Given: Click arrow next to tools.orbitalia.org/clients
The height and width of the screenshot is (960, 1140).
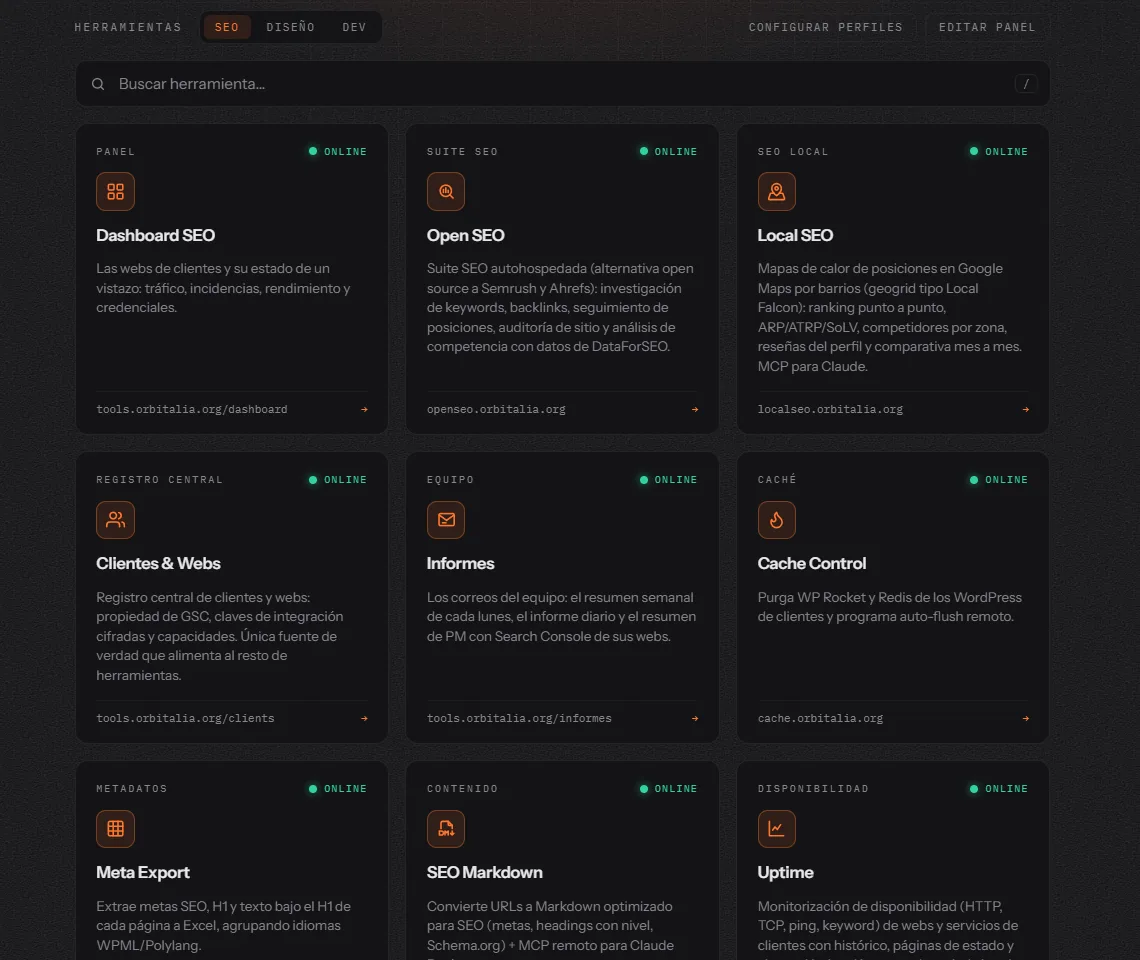Looking at the screenshot, I should 364,719.
